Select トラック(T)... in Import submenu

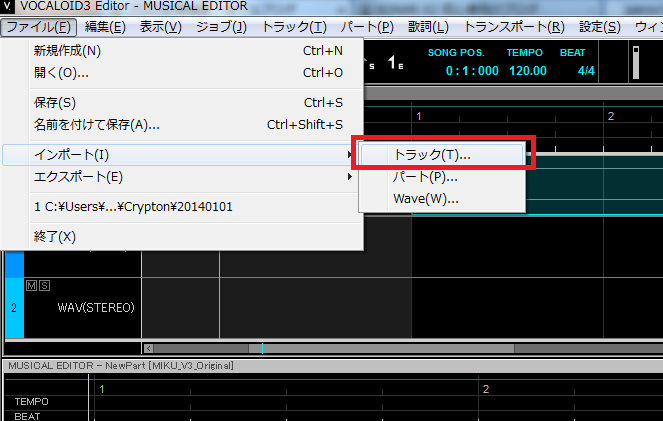pyautogui.click(x=442, y=155)
